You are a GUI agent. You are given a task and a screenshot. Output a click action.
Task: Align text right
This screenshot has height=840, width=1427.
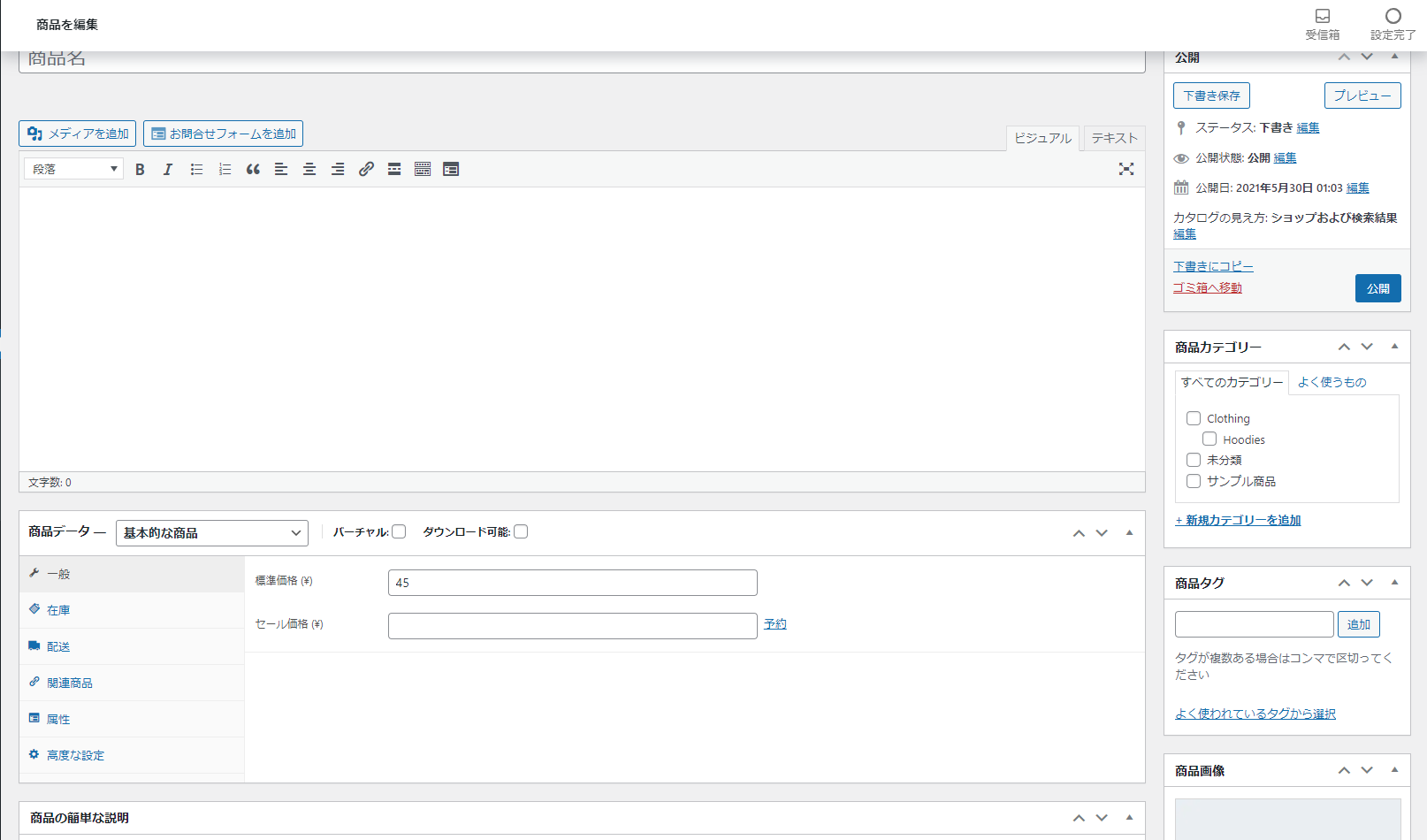coord(338,169)
